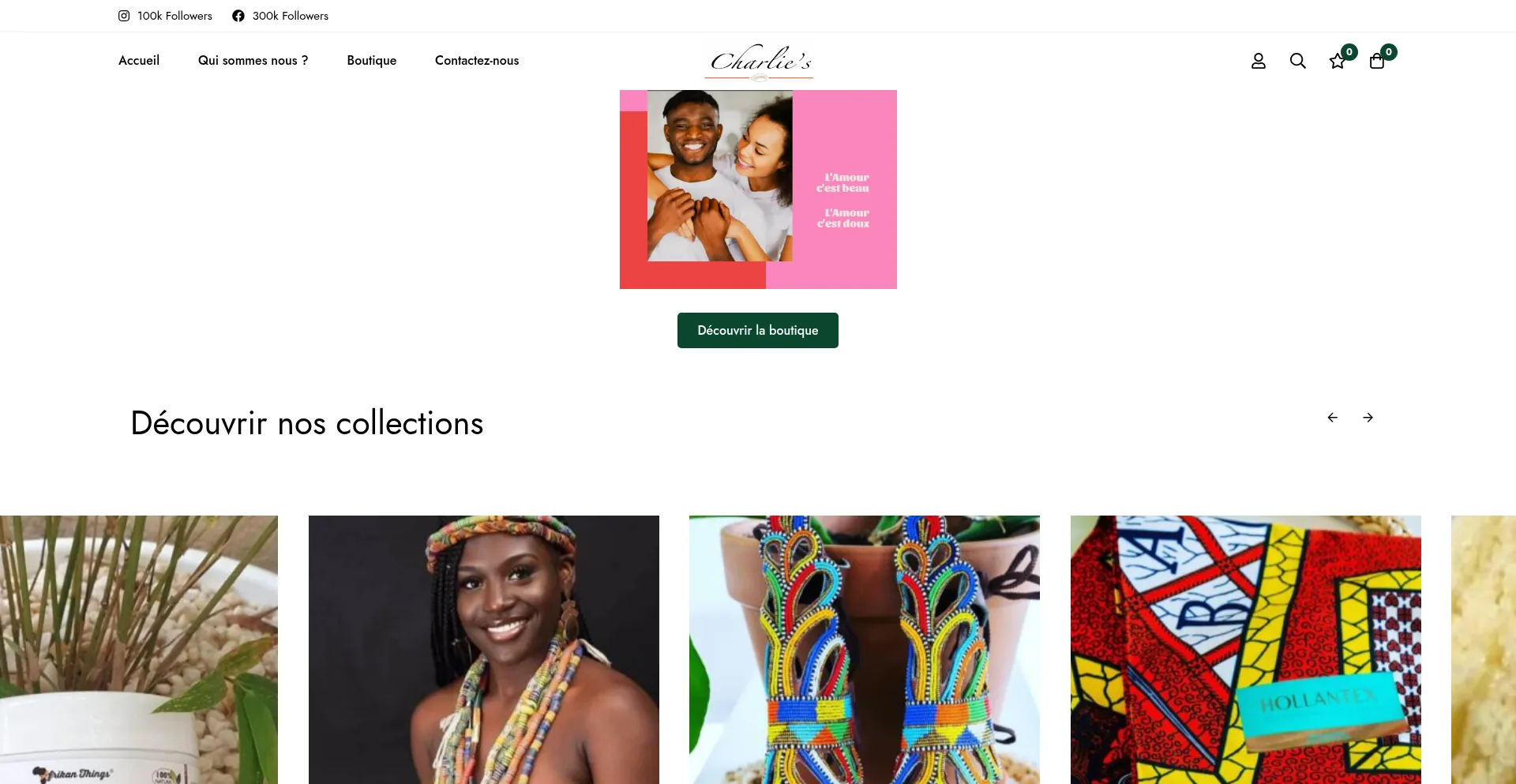Click the Charlie's logo

pyautogui.click(x=759, y=62)
